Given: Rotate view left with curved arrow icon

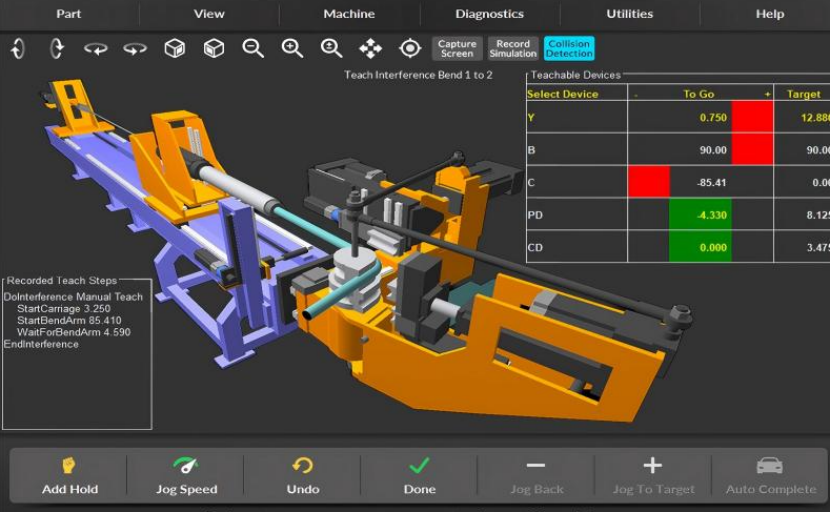Looking at the screenshot, I should (96, 49).
